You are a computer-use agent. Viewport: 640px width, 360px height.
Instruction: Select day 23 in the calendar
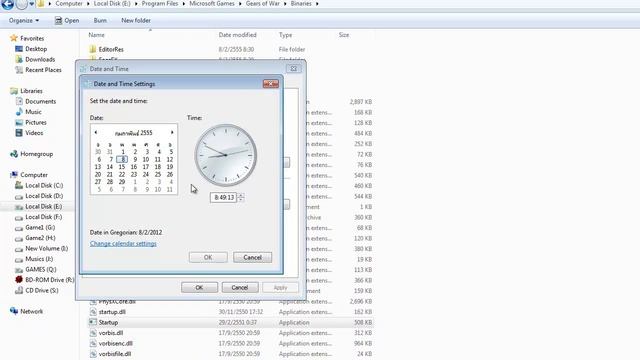[x=134, y=174]
